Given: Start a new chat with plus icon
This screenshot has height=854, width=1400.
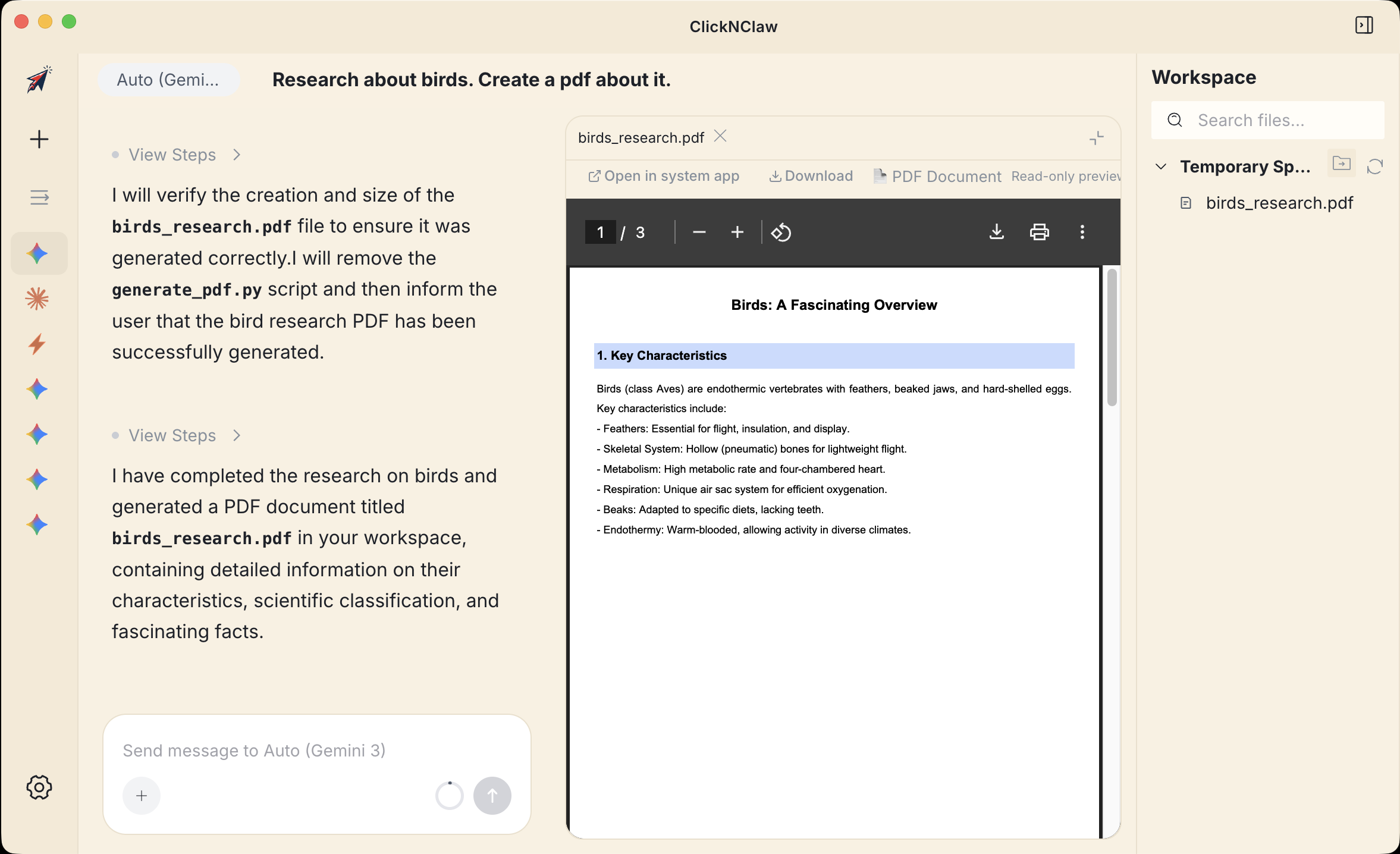Looking at the screenshot, I should coord(39,139).
